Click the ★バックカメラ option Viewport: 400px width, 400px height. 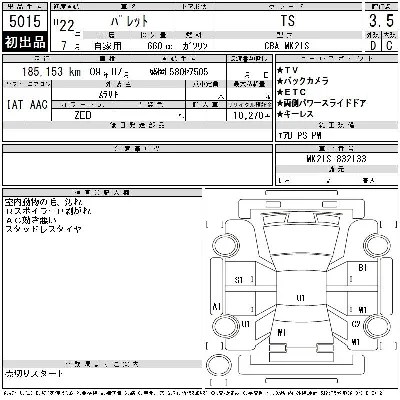tap(303, 81)
